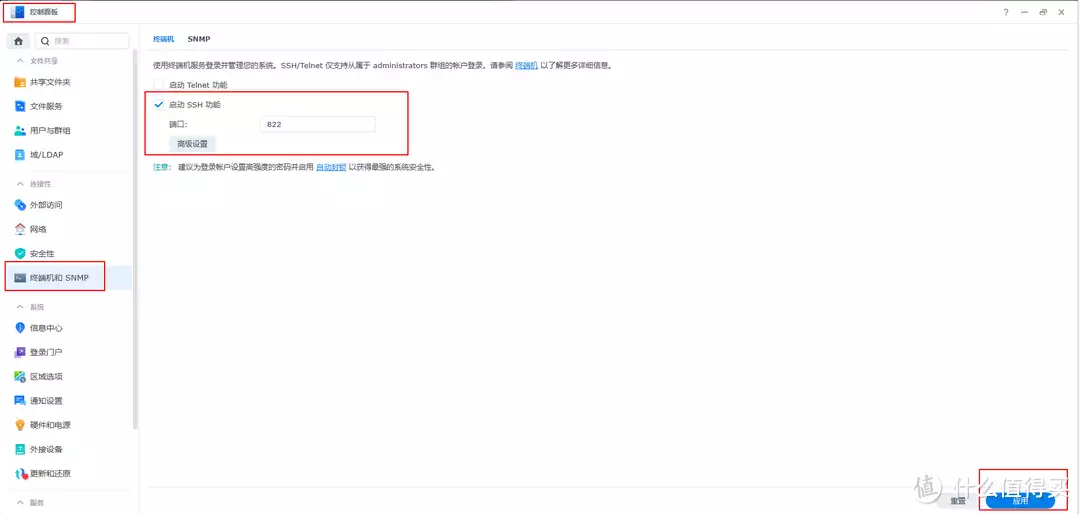Collapse the 服务 sidebar section
This screenshot has height=514, width=1080.
pos(20,502)
